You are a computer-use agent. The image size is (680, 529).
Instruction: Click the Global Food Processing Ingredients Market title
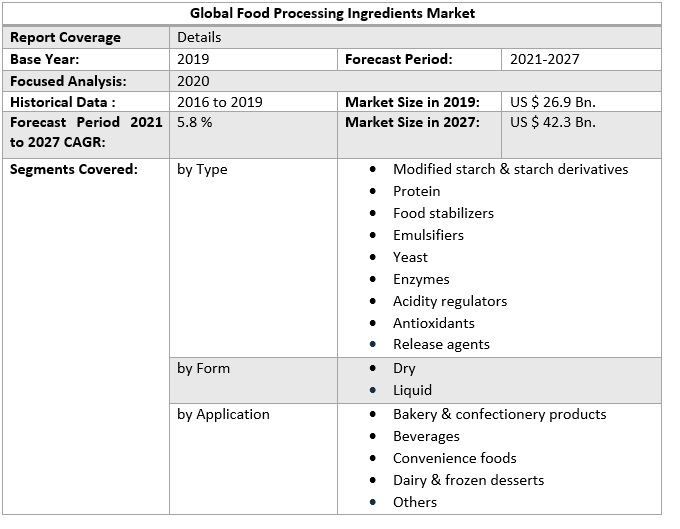333,14
